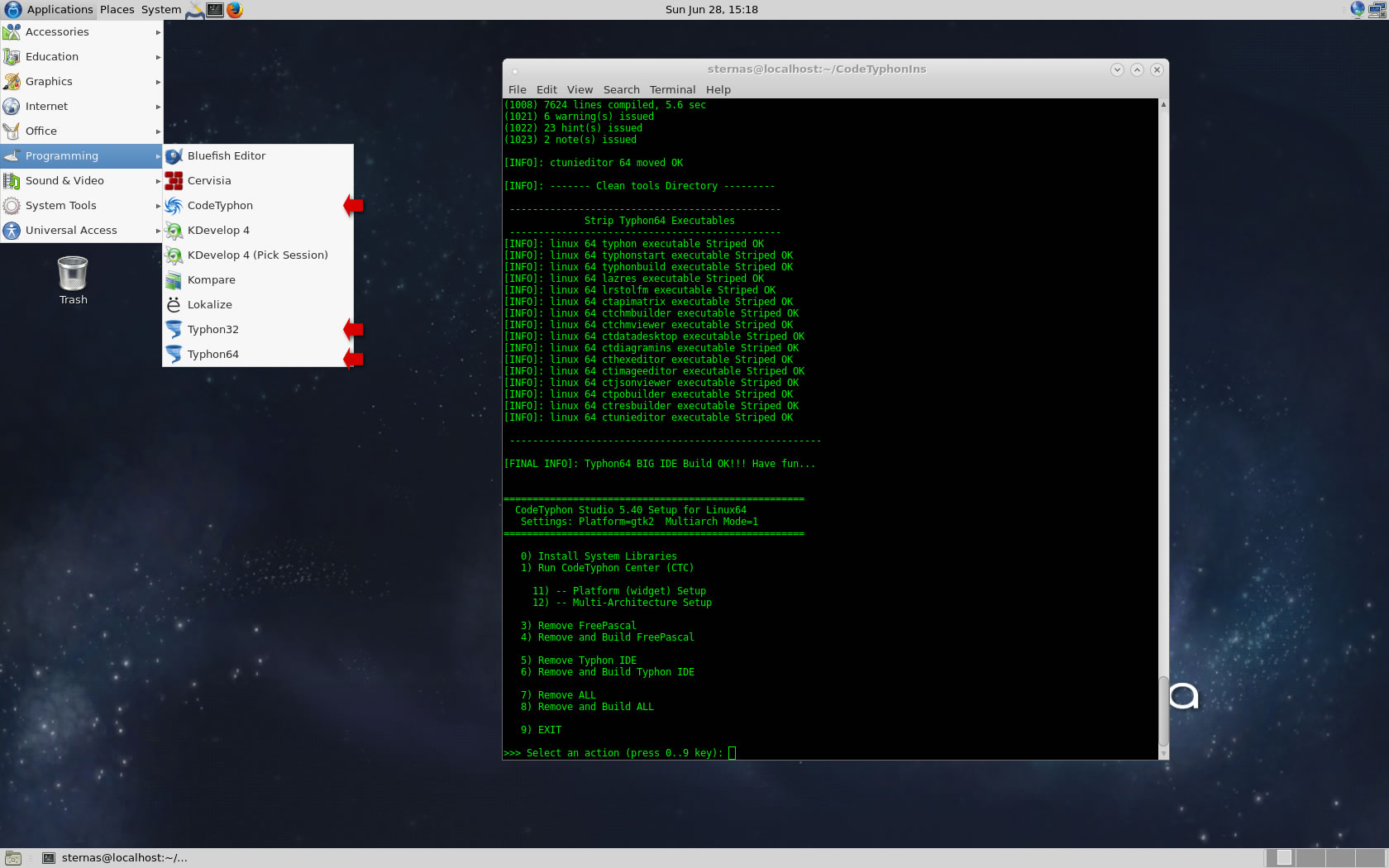The height and width of the screenshot is (868, 1389).
Task: Expand the Universal Access submenu arrow
Action: click(158, 231)
